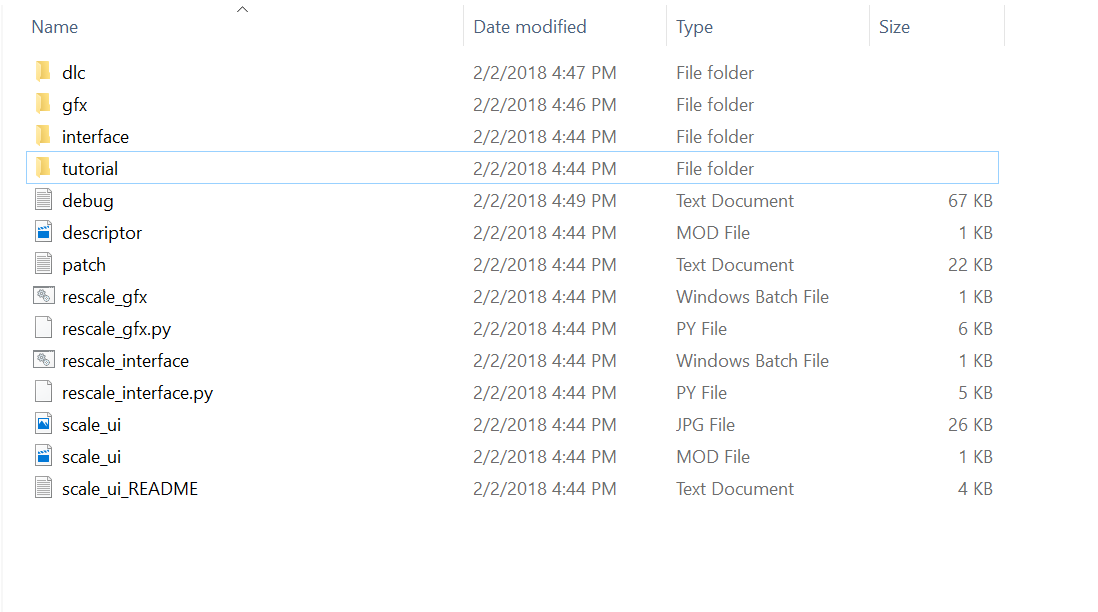The image size is (1098, 612).
Task: Toggle the sort arrow above Name
Action: point(242,10)
